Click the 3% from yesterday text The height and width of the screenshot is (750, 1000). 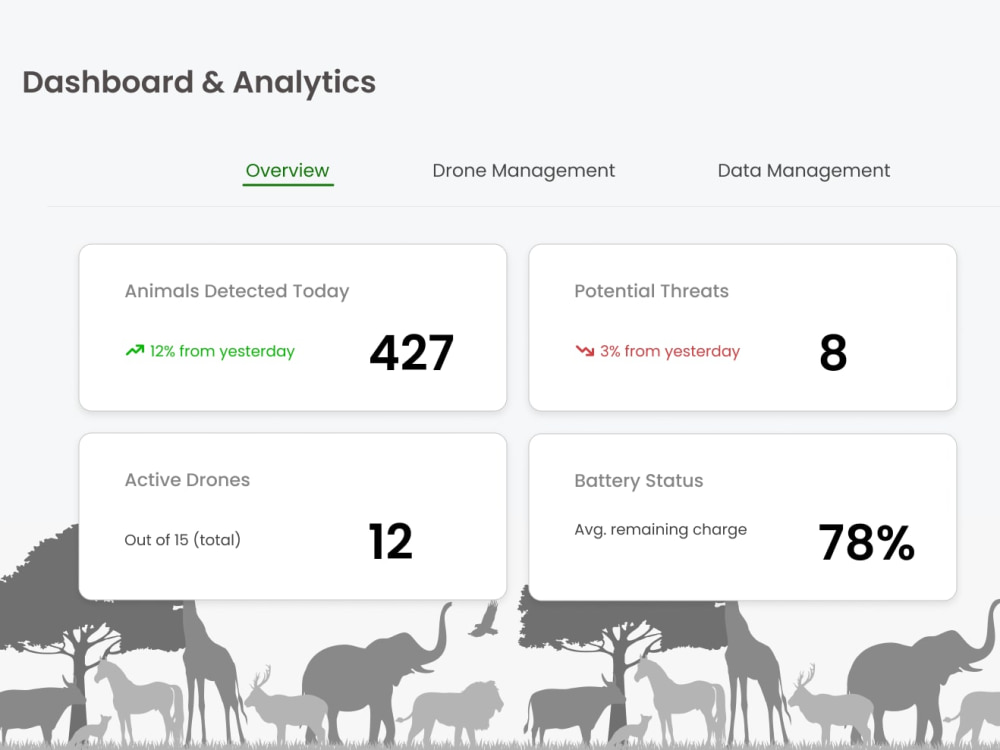click(670, 351)
